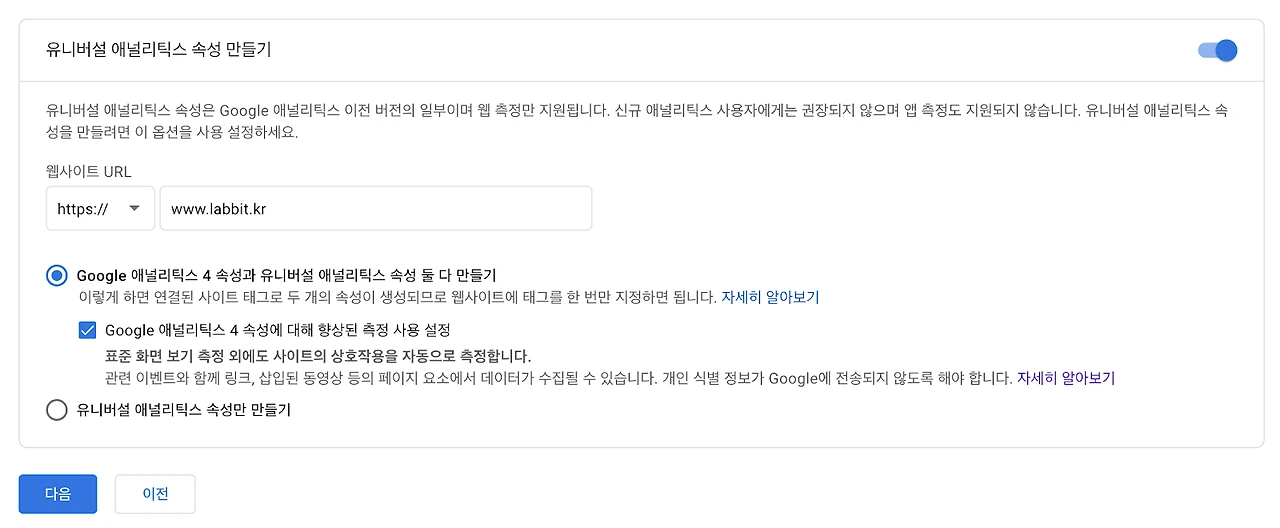Screen dimensions: 1280x528
Task: Click the '이전' button
Action: (155, 494)
